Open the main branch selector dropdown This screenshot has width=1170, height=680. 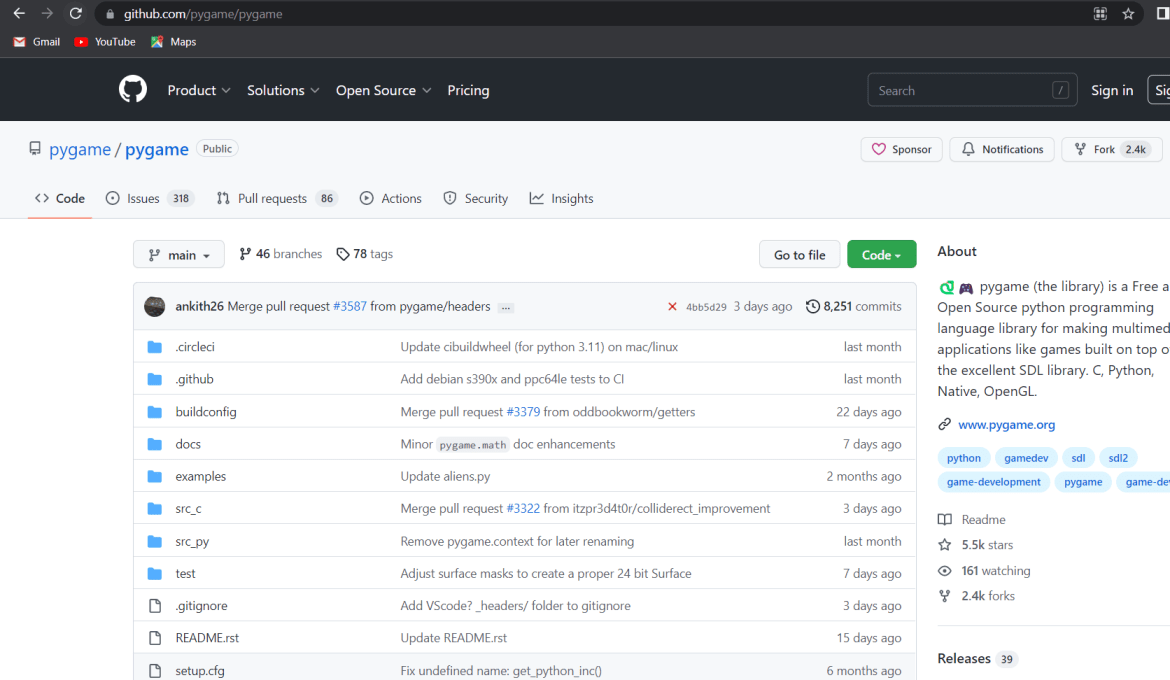[x=178, y=255]
